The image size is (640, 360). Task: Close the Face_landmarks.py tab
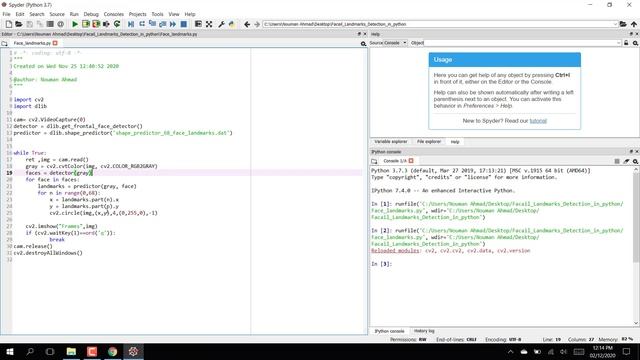(55, 43)
